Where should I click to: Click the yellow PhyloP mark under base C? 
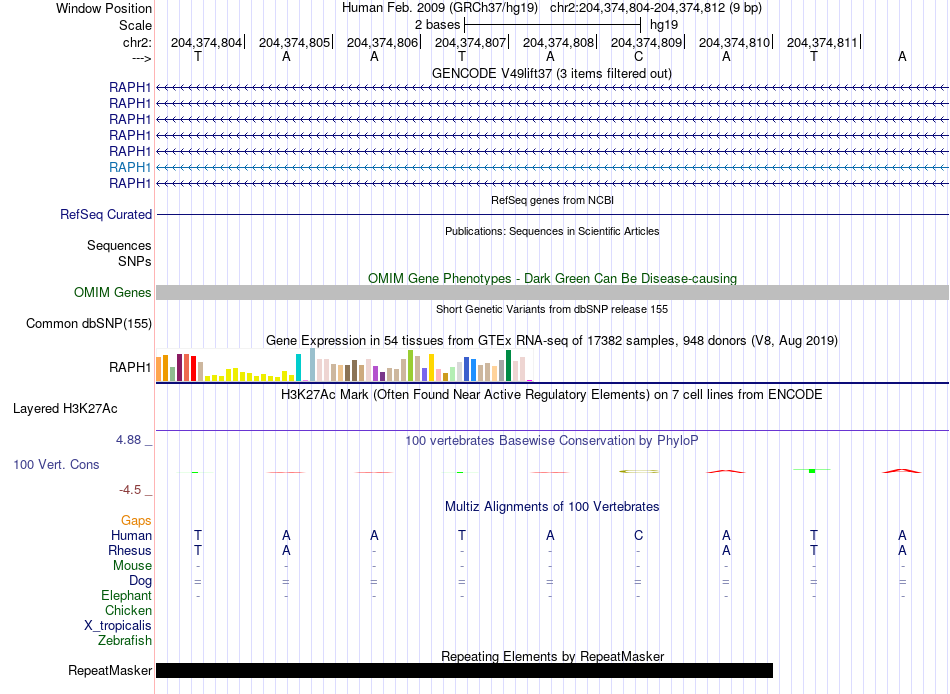(639, 471)
